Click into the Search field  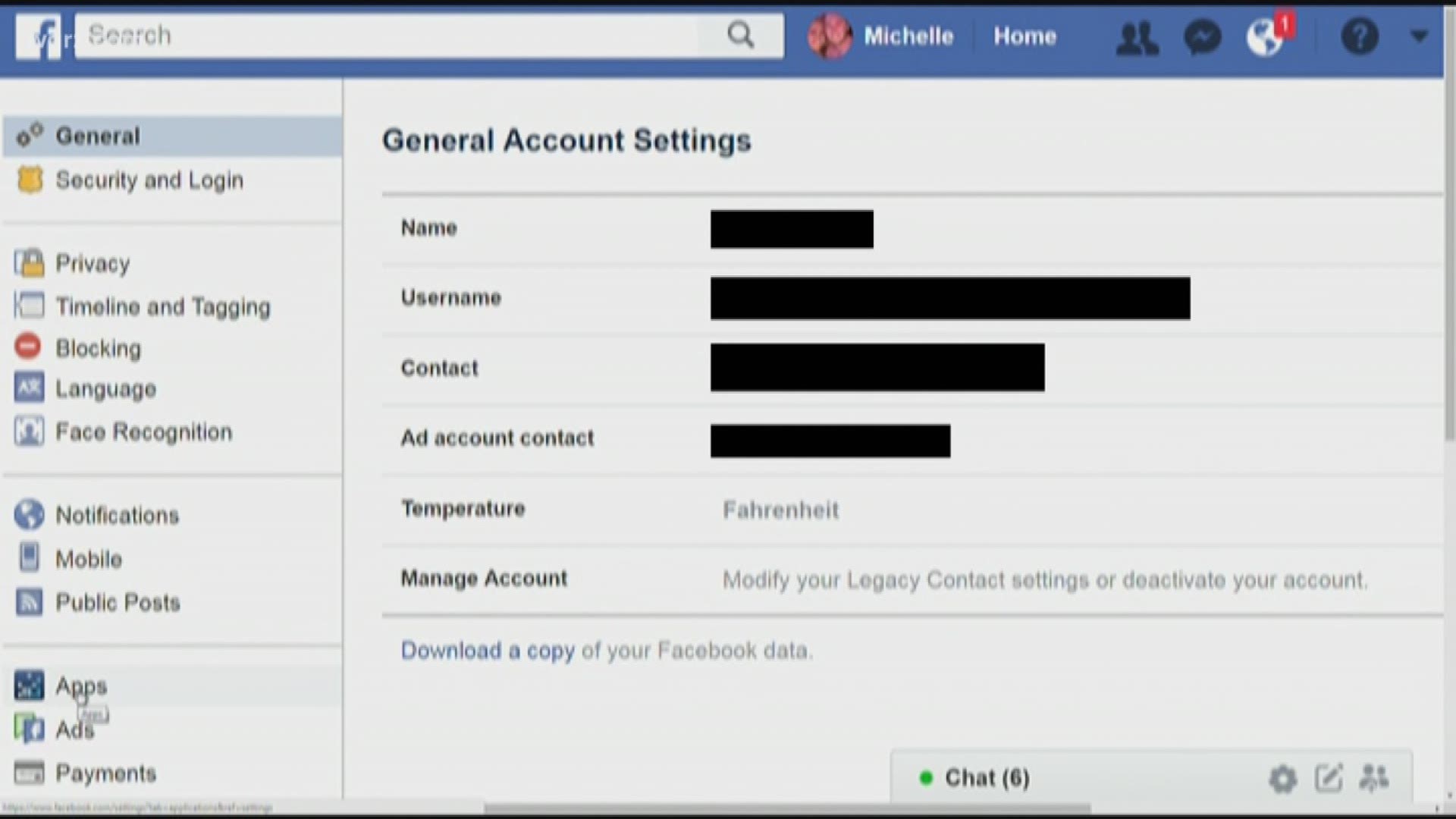tap(387, 36)
